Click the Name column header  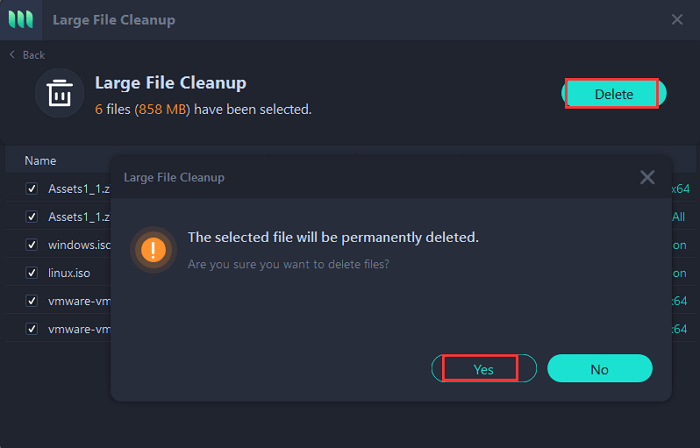(x=40, y=160)
